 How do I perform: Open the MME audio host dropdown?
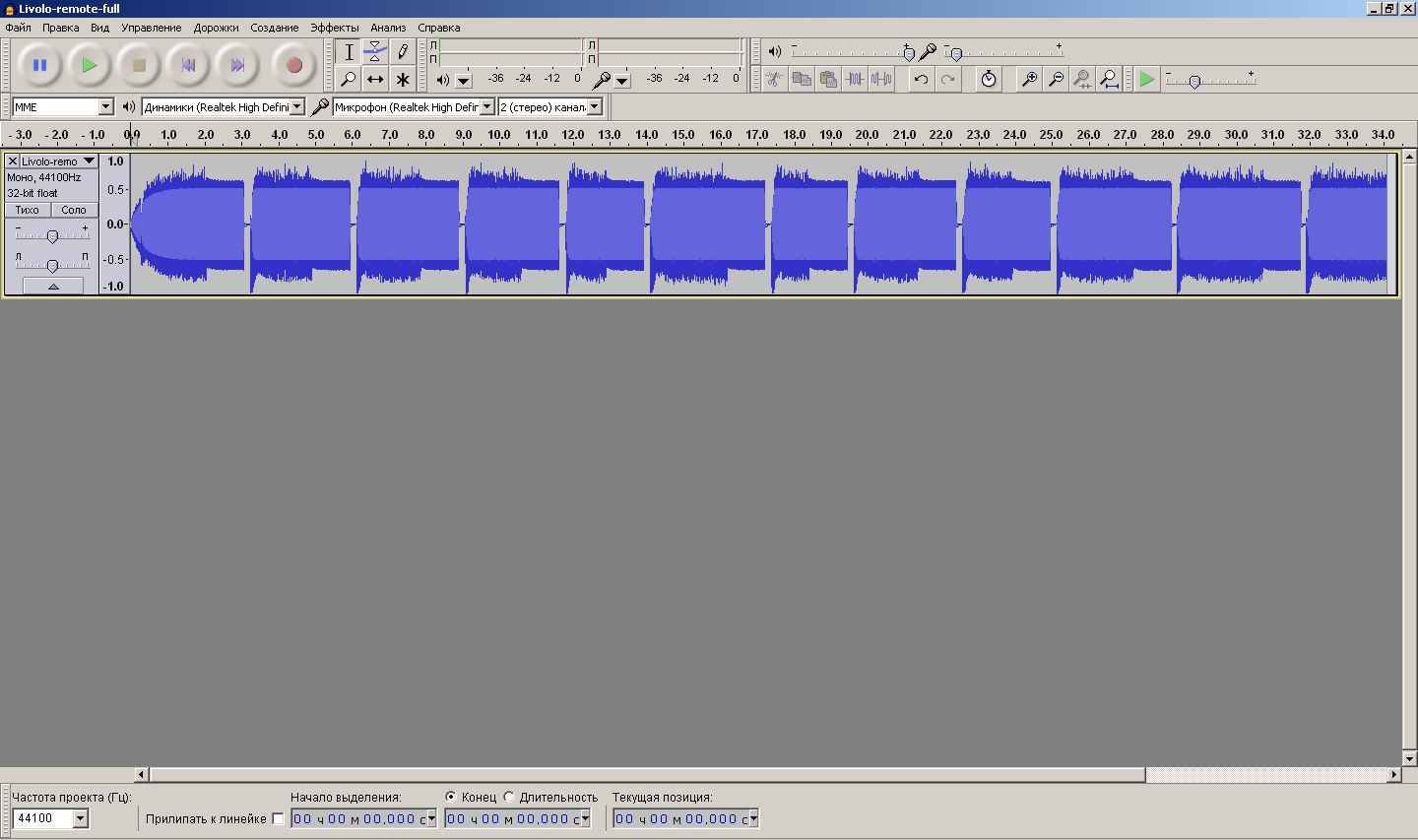pyautogui.click(x=106, y=106)
